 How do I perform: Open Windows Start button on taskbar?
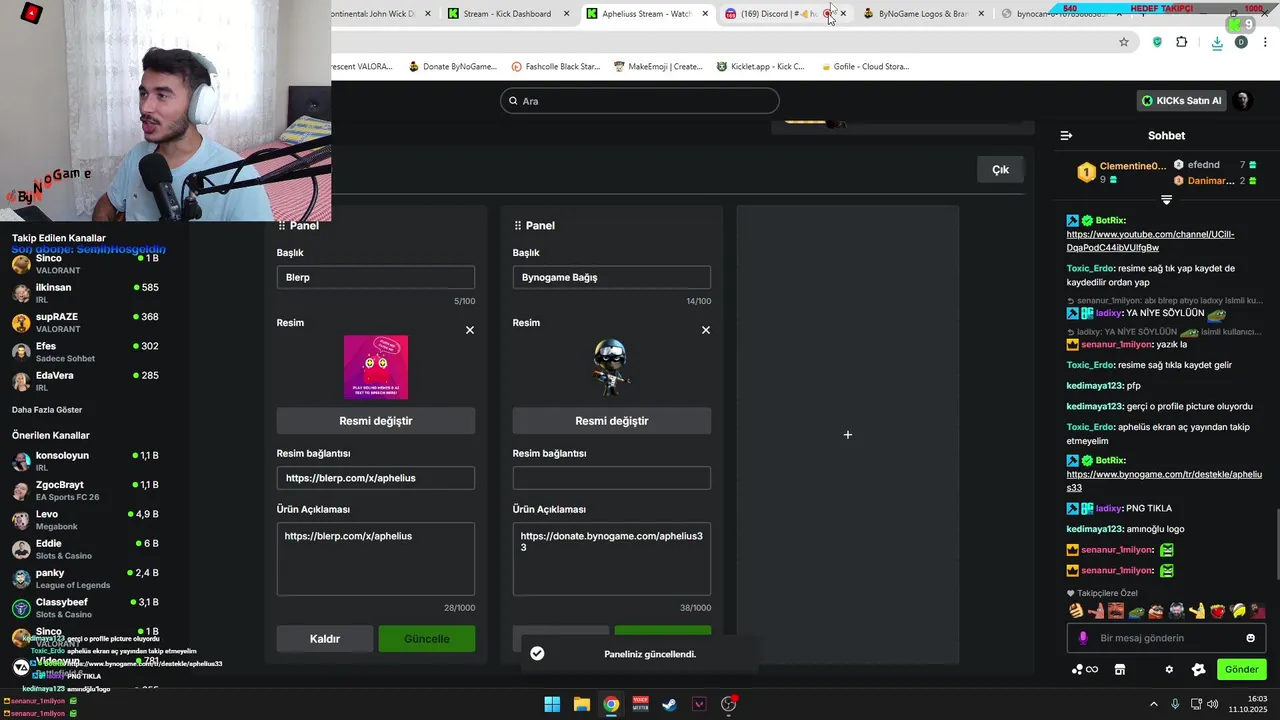click(x=552, y=704)
